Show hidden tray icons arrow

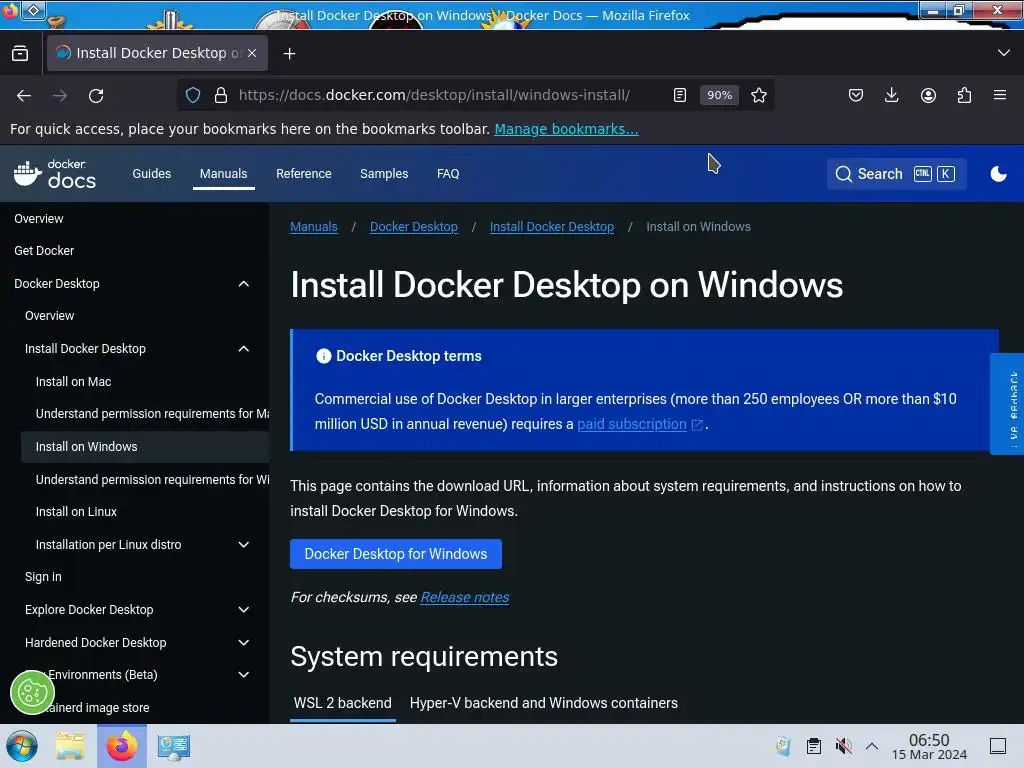[x=872, y=746]
